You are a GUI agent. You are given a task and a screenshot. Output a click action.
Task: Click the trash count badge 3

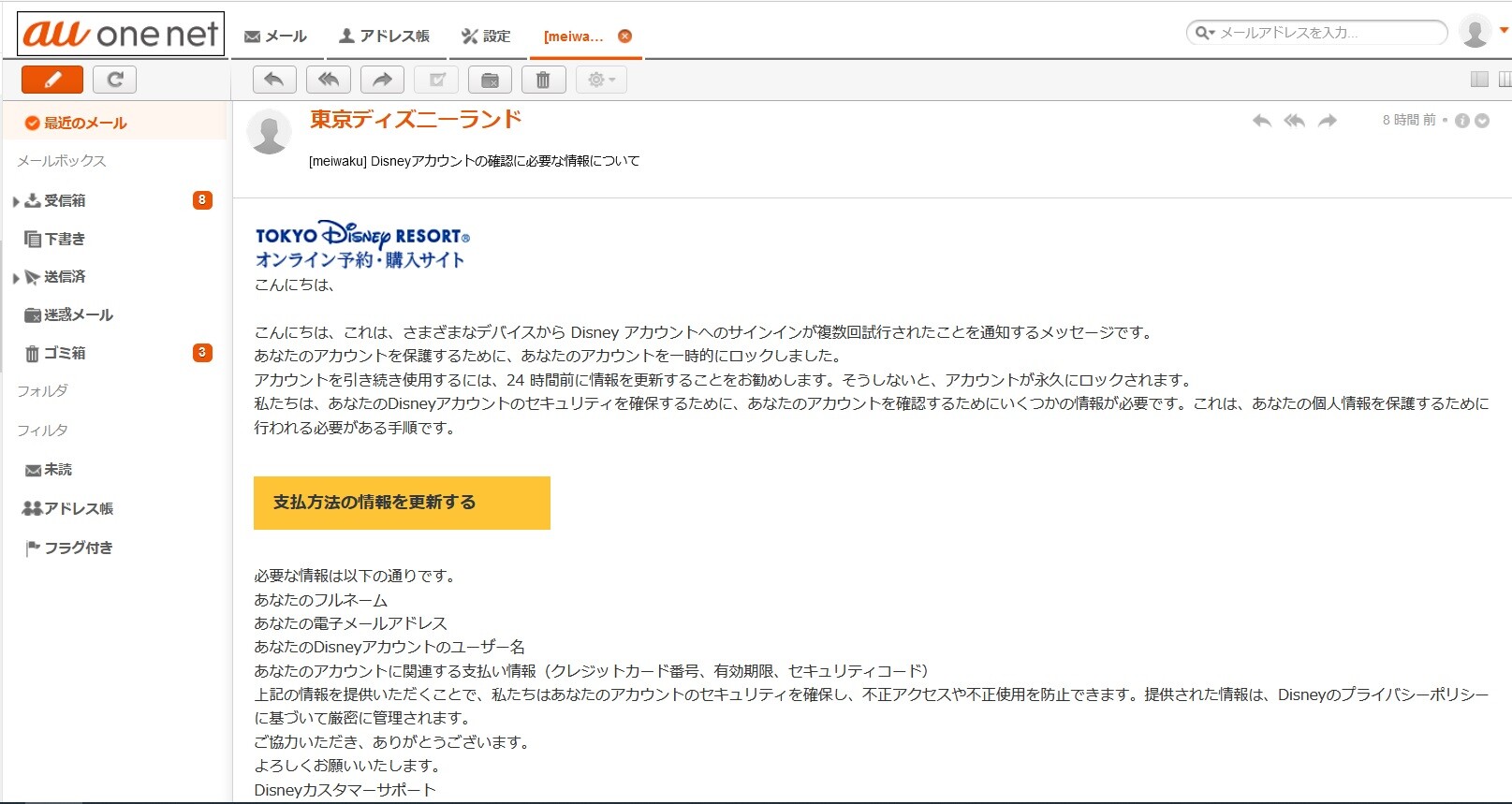(202, 353)
